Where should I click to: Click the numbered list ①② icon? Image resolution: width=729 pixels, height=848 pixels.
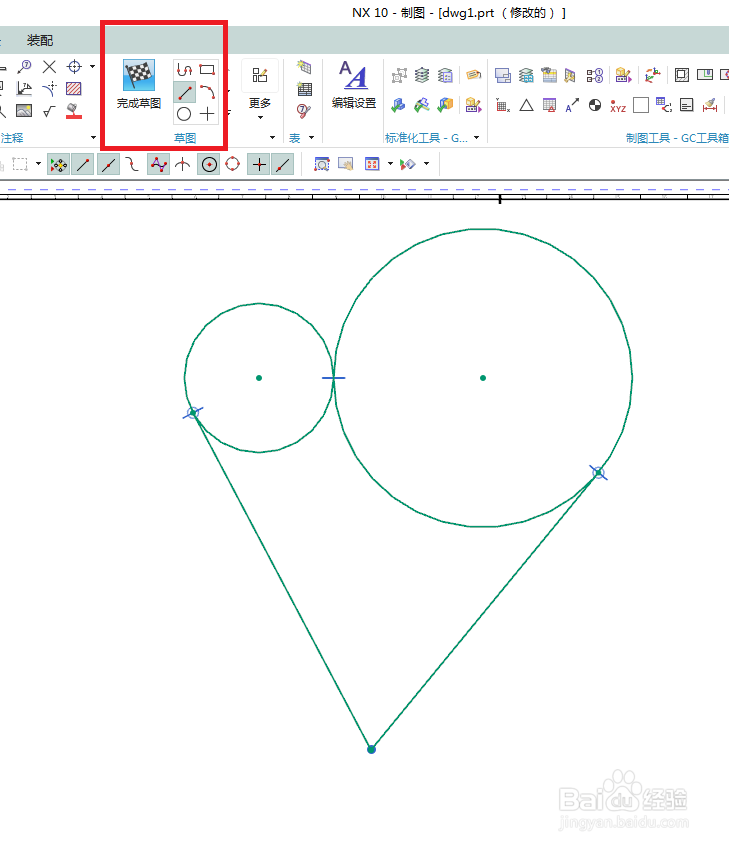[x=595, y=75]
